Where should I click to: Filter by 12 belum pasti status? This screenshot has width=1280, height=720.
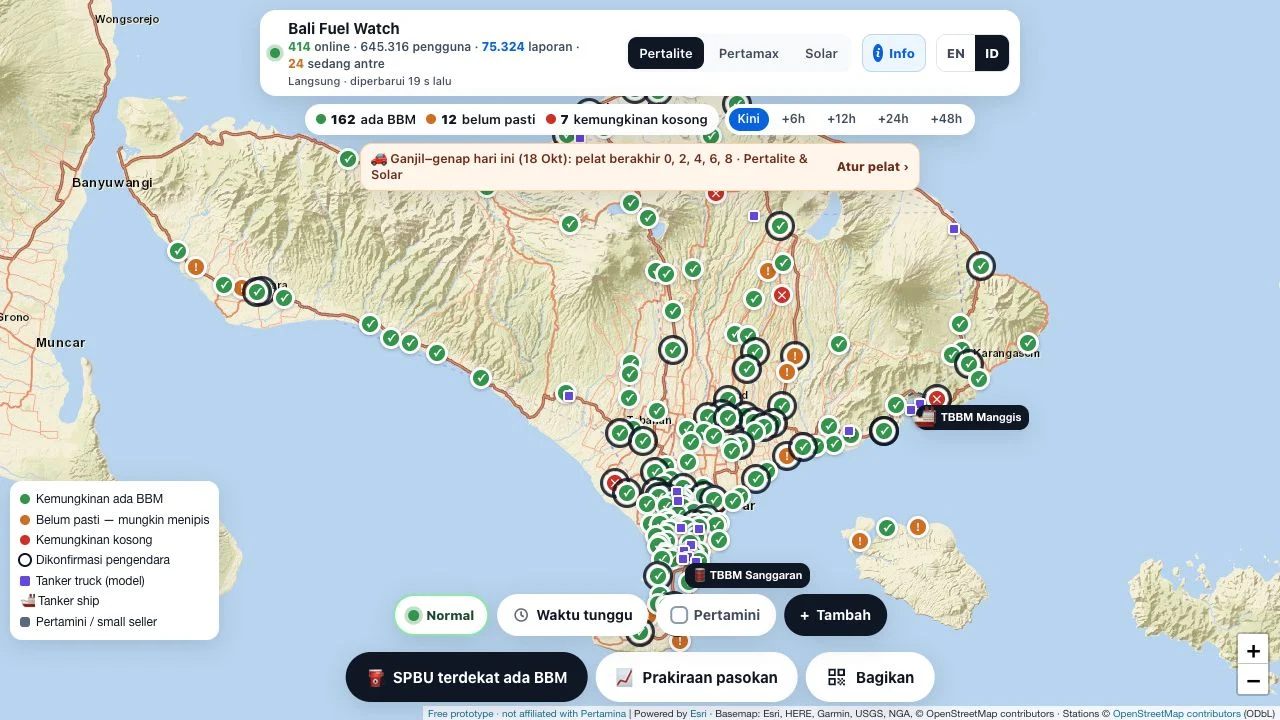coord(480,119)
